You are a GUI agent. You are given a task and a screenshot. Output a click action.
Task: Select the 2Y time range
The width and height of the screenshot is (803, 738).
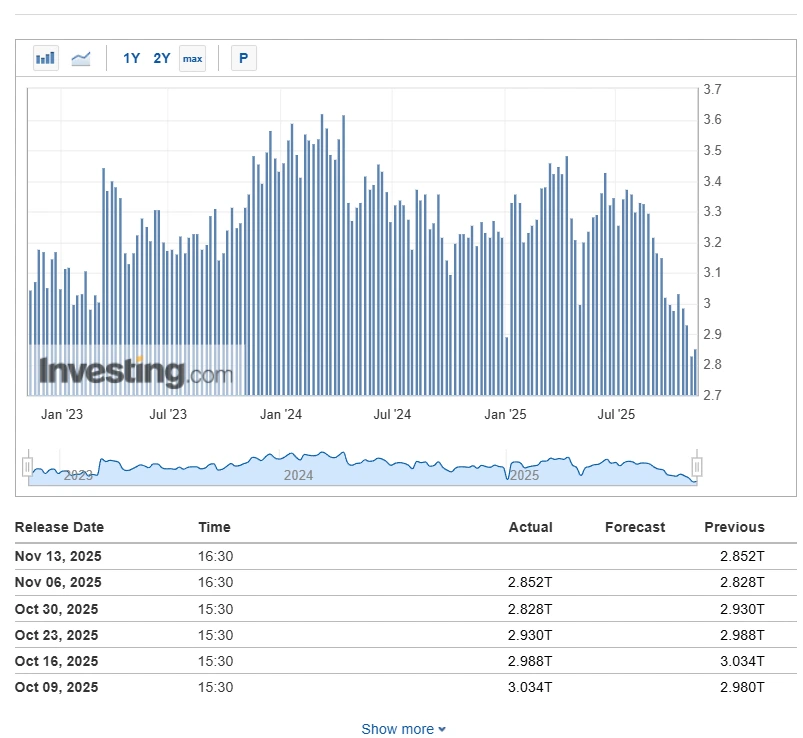(x=162, y=58)
